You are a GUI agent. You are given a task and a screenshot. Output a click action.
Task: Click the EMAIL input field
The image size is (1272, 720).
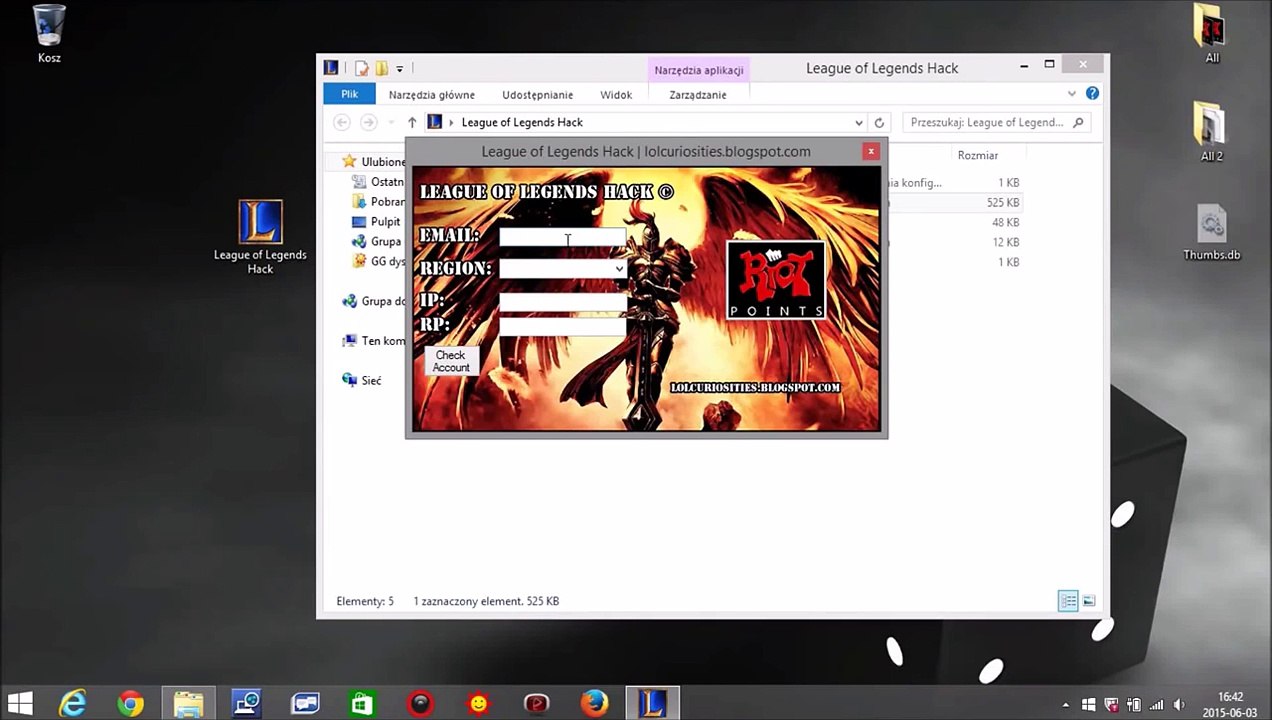[x=562, y=236]
